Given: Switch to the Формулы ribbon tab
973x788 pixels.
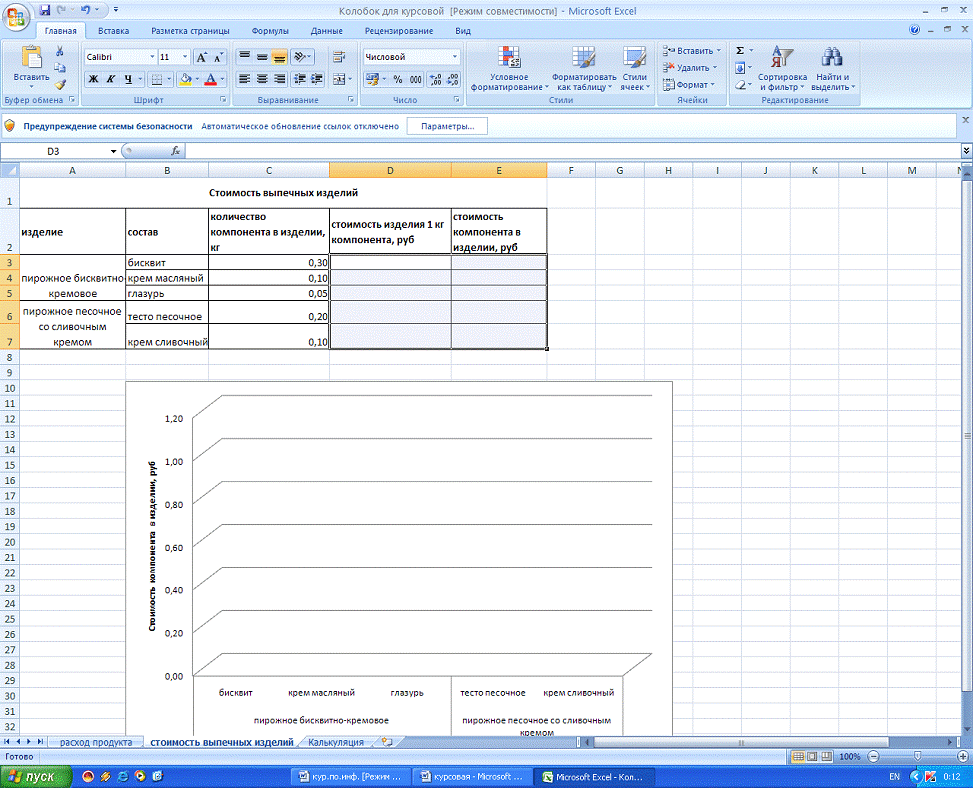Looking at the screenshot, I should 271,31.
